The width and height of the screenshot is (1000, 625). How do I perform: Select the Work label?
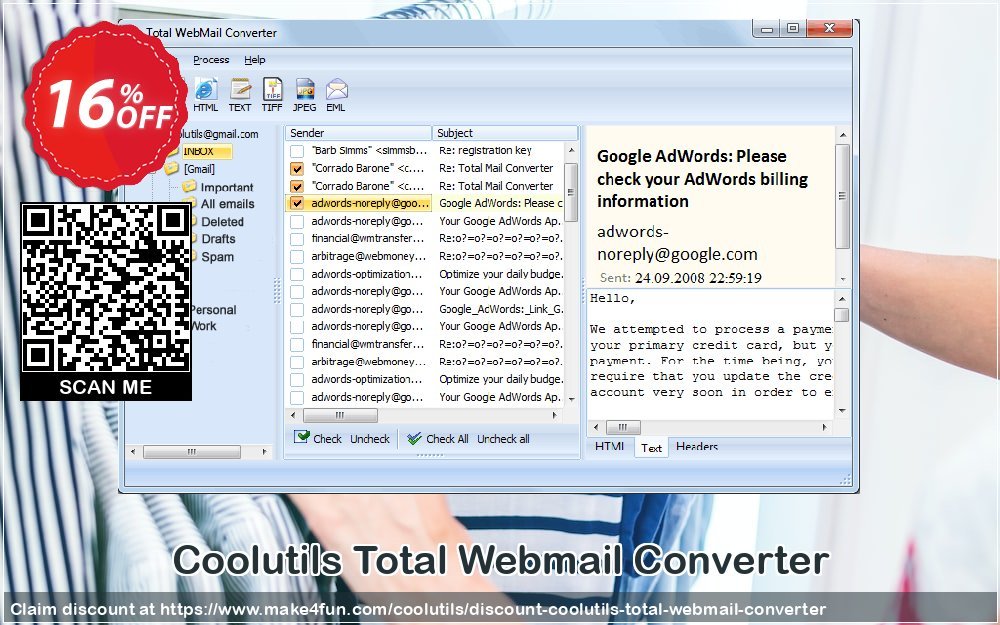pyautogui.click(x=204, y=326)
